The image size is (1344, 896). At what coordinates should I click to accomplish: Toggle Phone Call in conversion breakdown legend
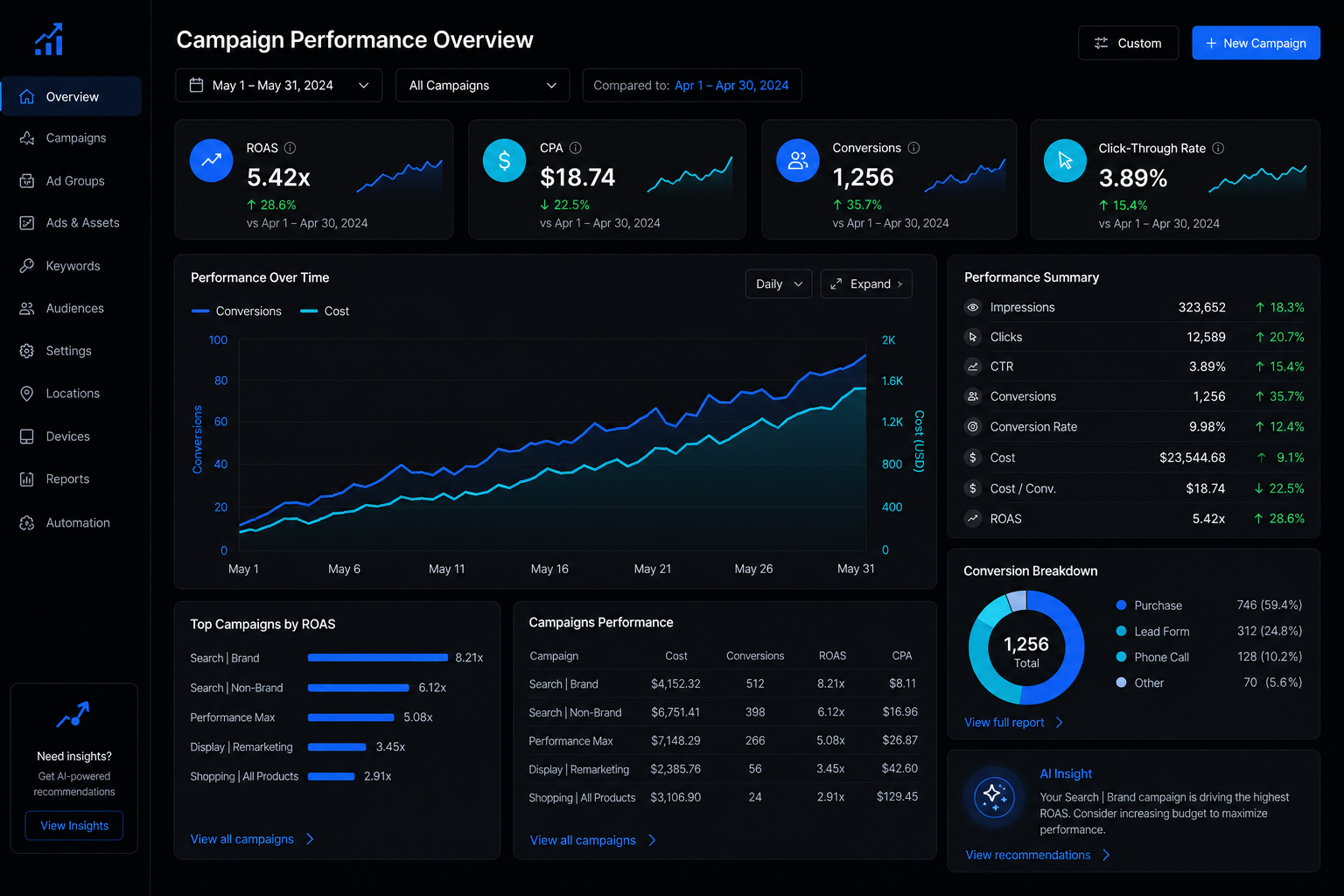point(1152,657)
